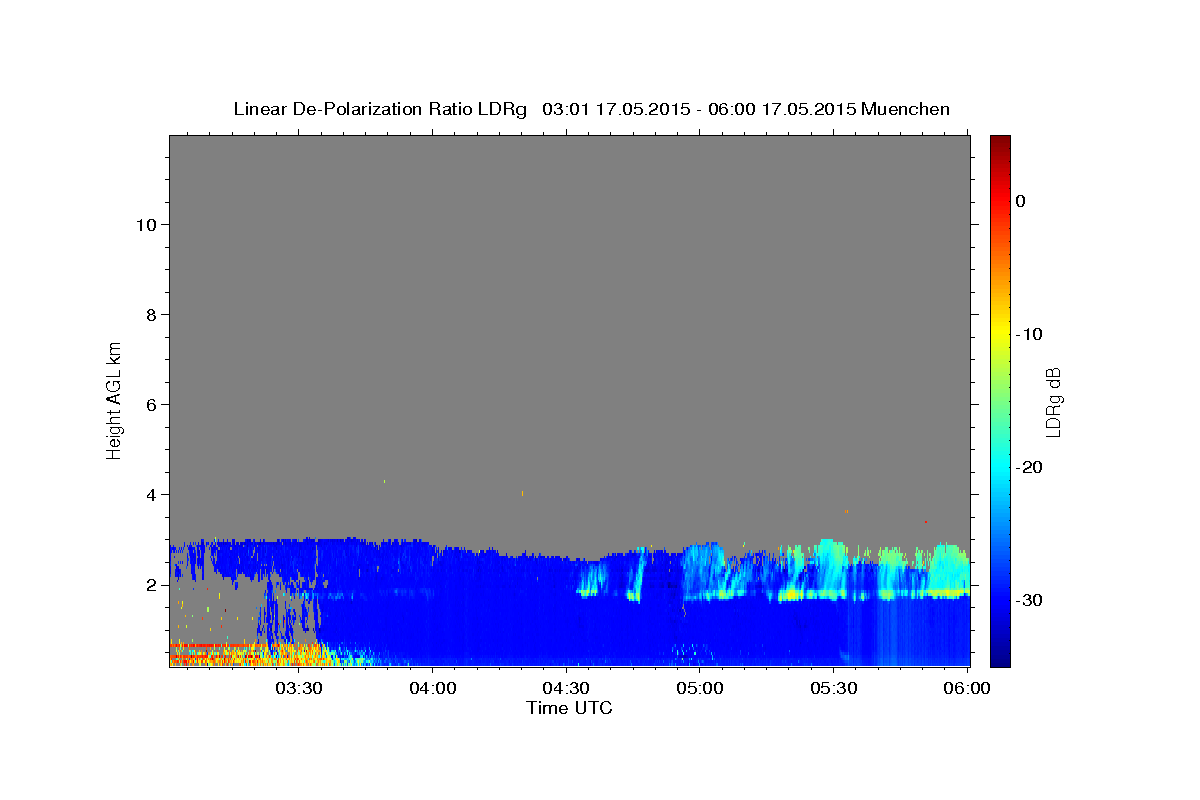Click the colorbar value label -30
The image size is (1200, 800).
pyautogui.click(x=1029, y=600)
